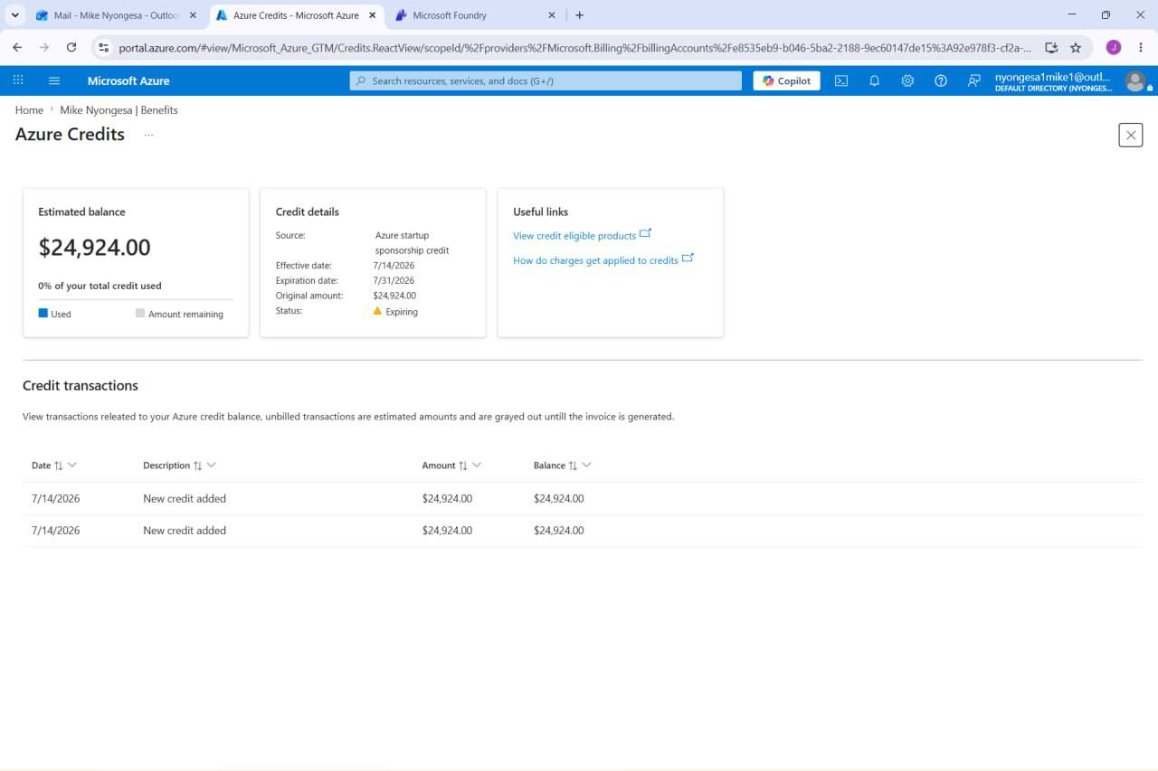
Task: Open the Amount column filter chevron
Action: (477, 465)
